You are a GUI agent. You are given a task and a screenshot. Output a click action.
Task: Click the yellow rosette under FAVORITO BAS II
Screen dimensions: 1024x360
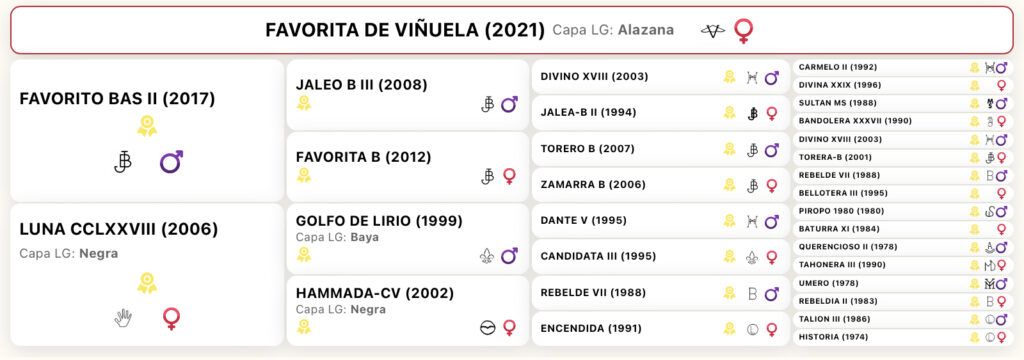147,126
